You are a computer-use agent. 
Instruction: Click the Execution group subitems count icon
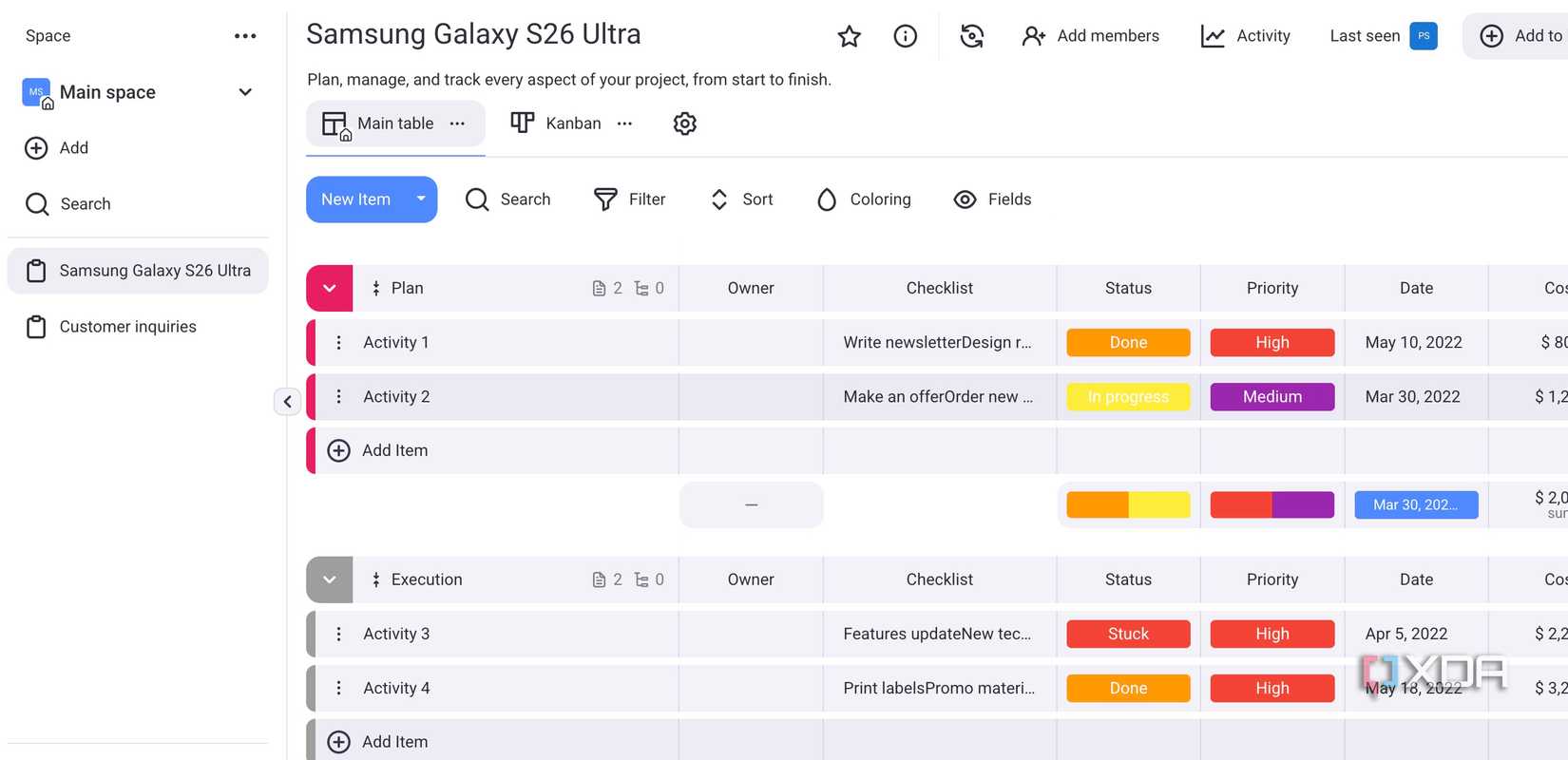tap(641, 579)
